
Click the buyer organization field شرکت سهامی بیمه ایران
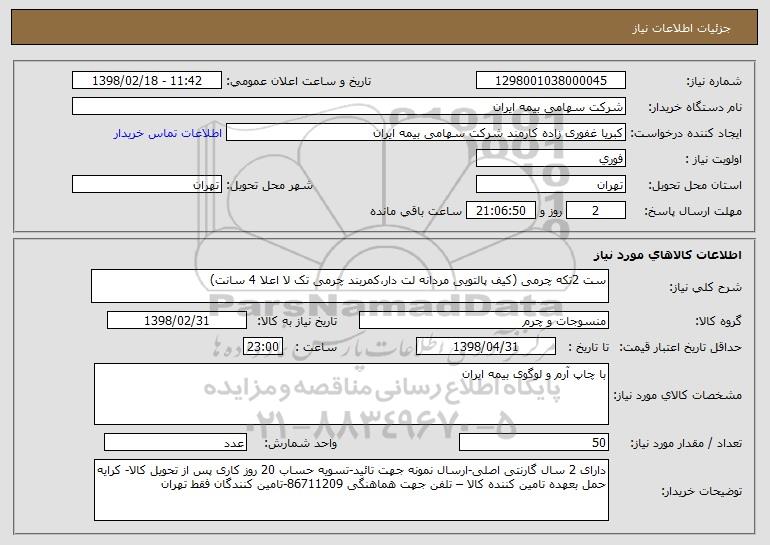[349, 107]
